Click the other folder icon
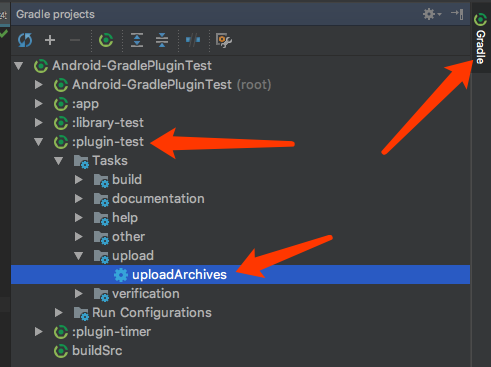The image size is (491, 367). point(101,237)
